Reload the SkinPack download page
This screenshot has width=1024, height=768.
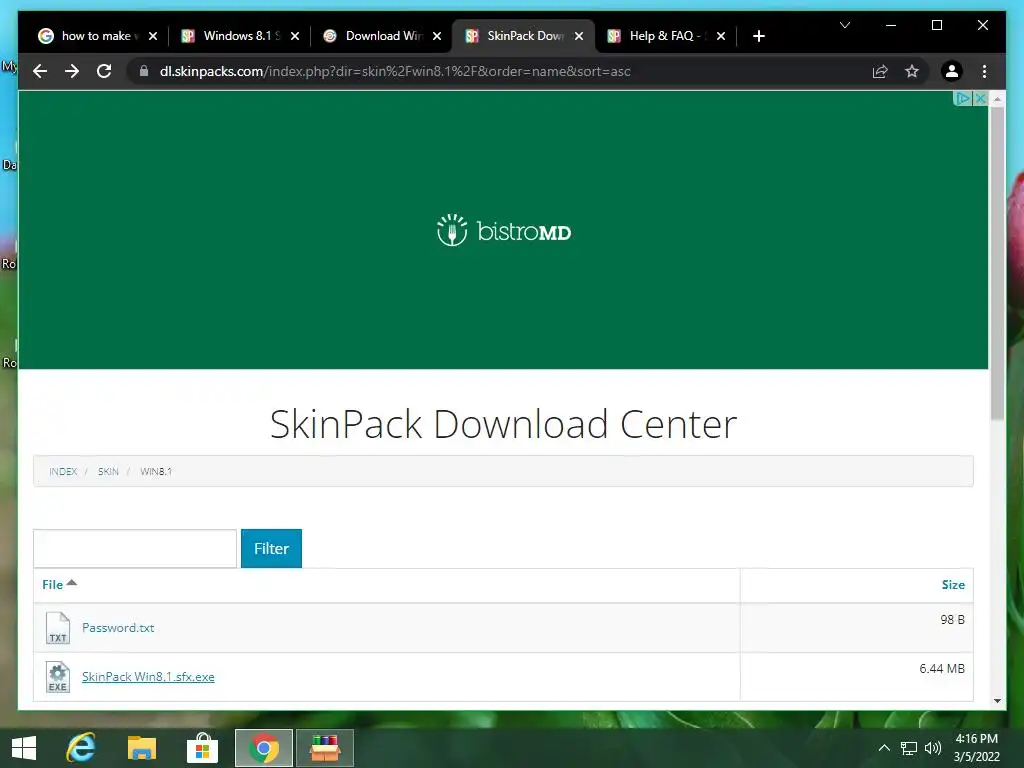pos(104,71)
